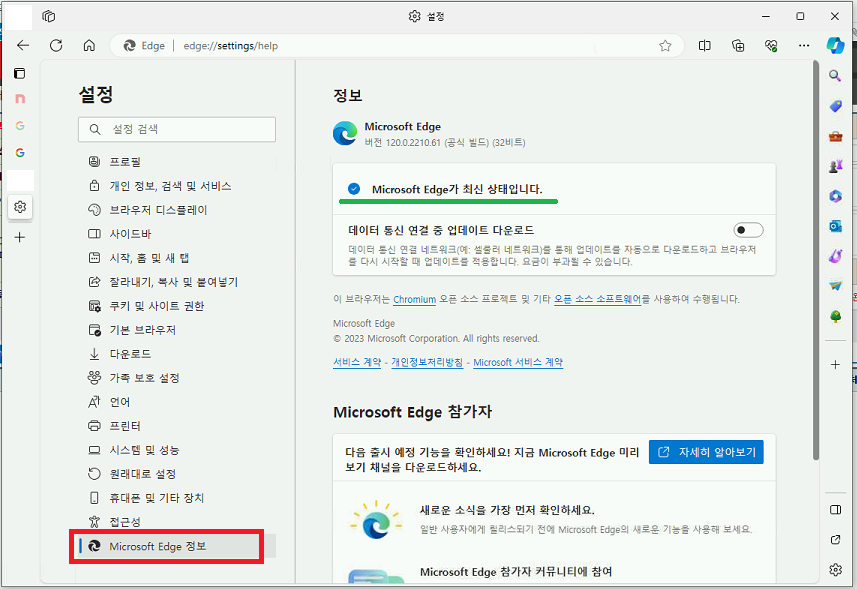Click the 설정 검색 search field
This screenshot has height=589, width=857.
coord(177,129)
